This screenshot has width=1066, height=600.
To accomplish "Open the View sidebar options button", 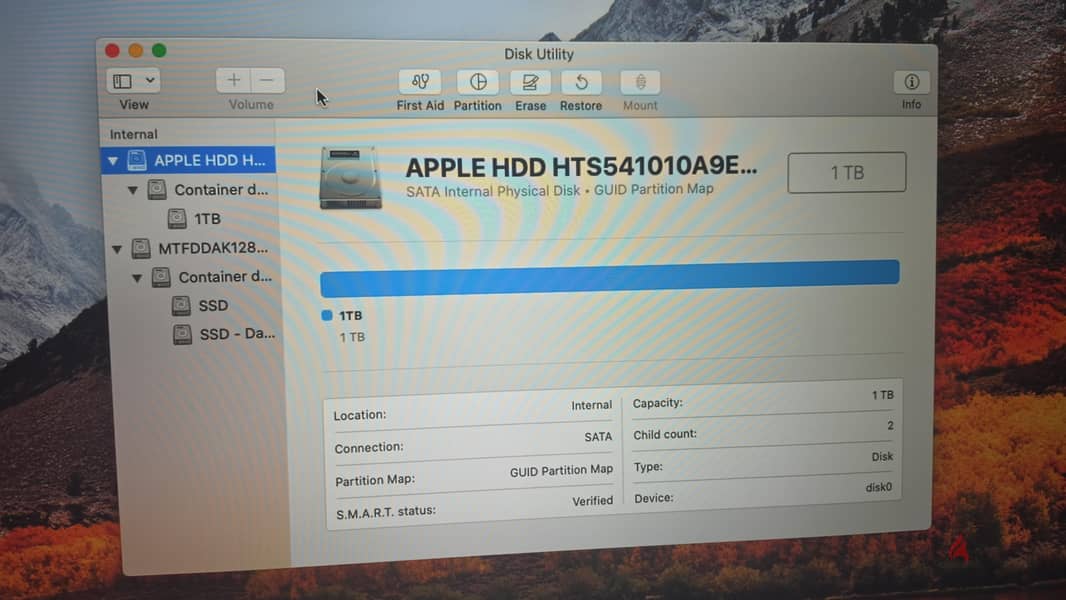I will (133, 81).
